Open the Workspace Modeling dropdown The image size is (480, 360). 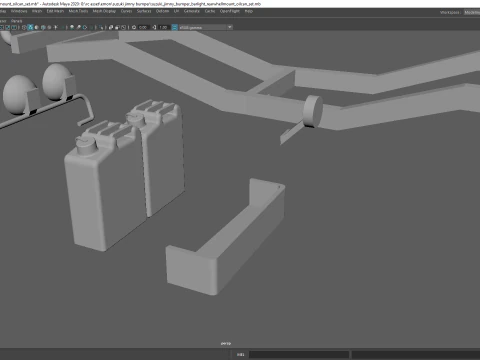[472, 12]
